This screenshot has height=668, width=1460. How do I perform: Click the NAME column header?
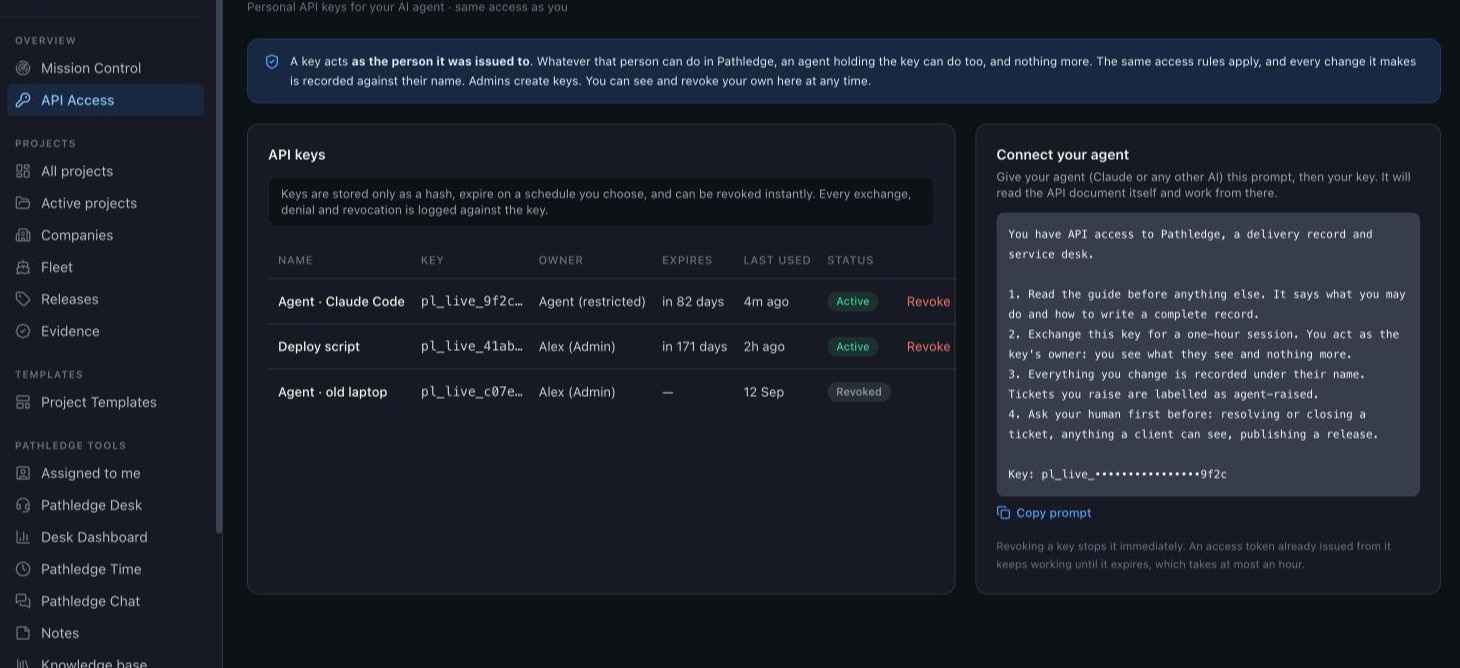(295, 260)
